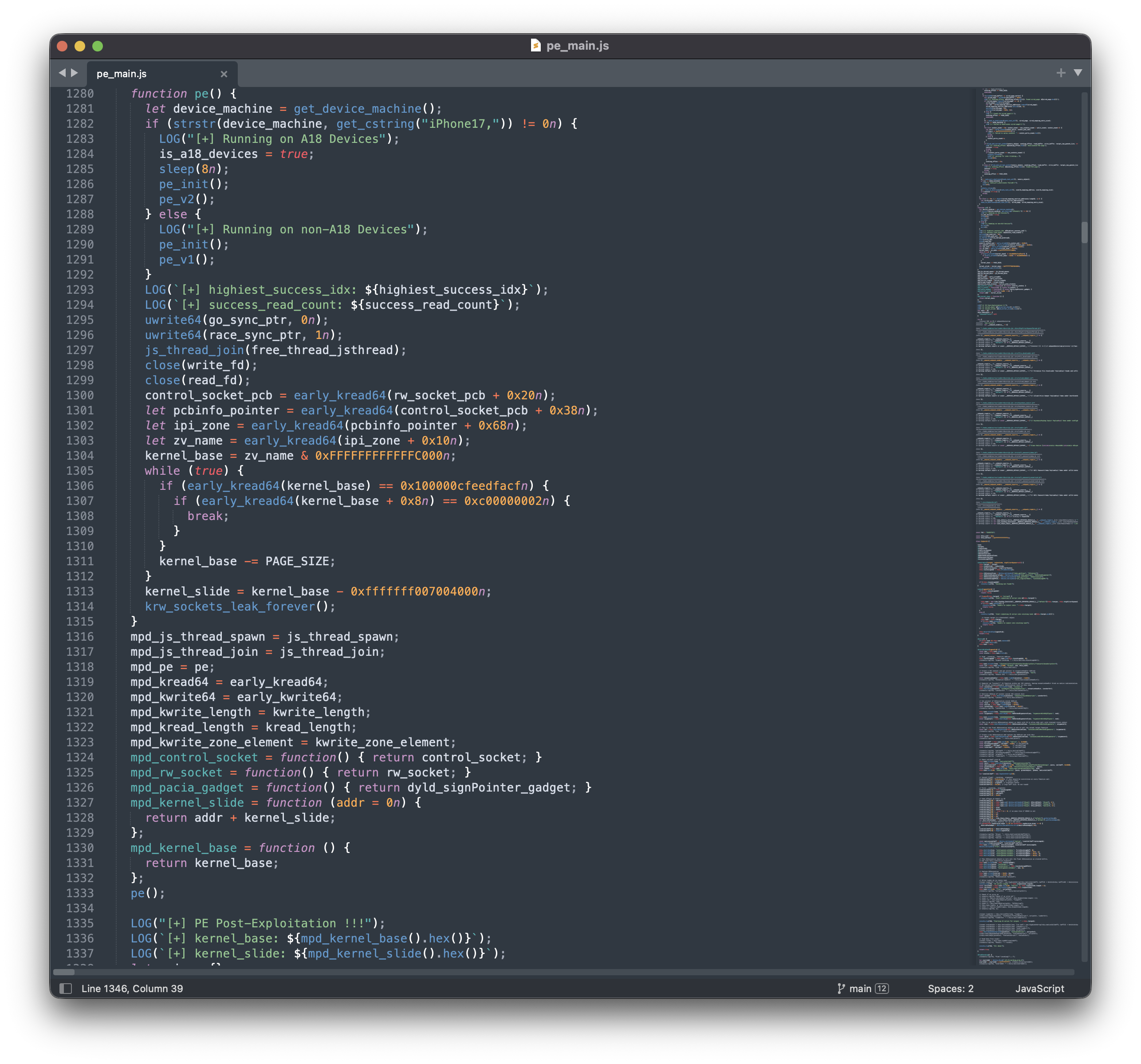Viewport: 1141px width, 1064px height.
Task: Select the pe_main.js tab
Action: [122, 74]
